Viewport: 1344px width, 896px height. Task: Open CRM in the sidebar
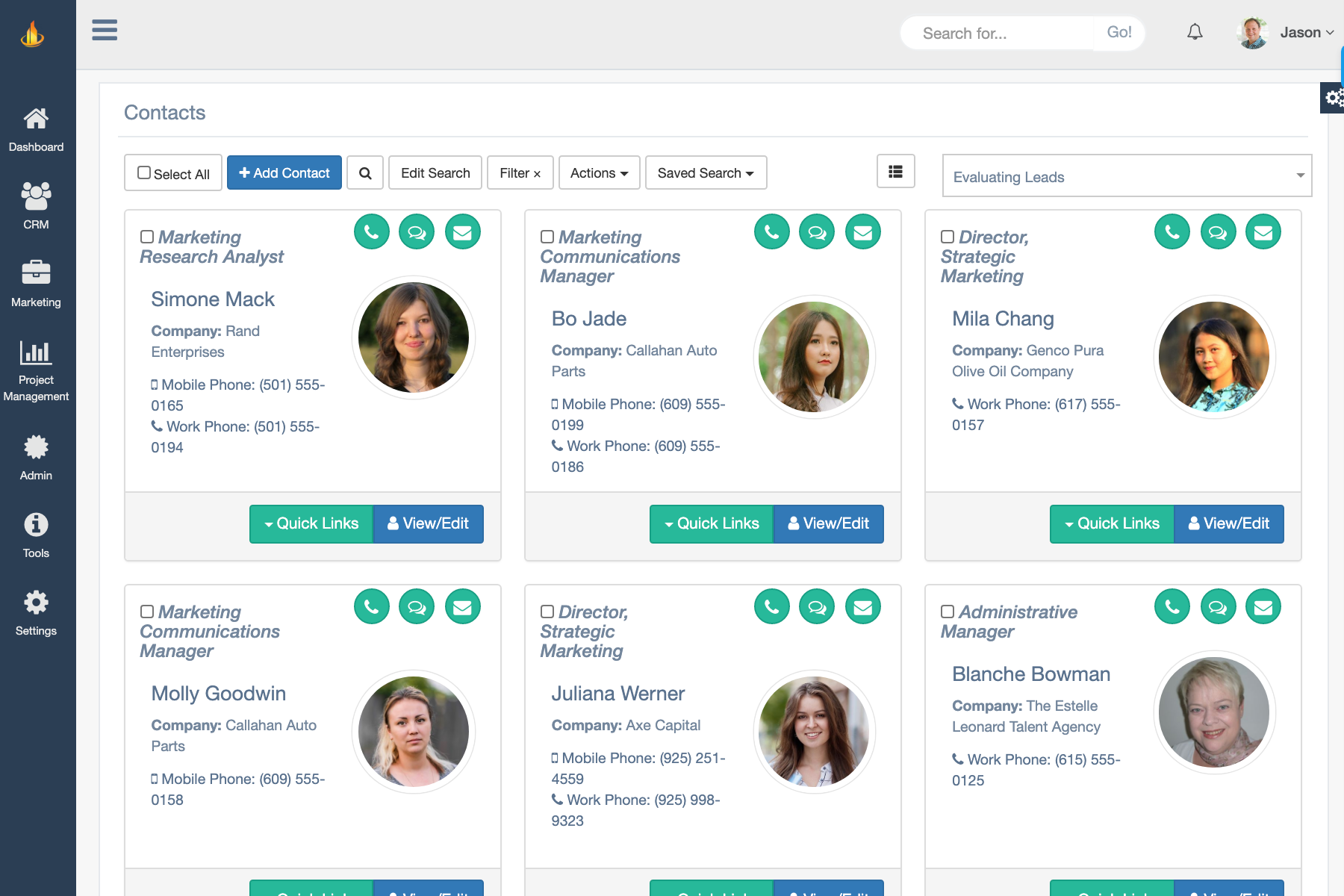[36, 205]
